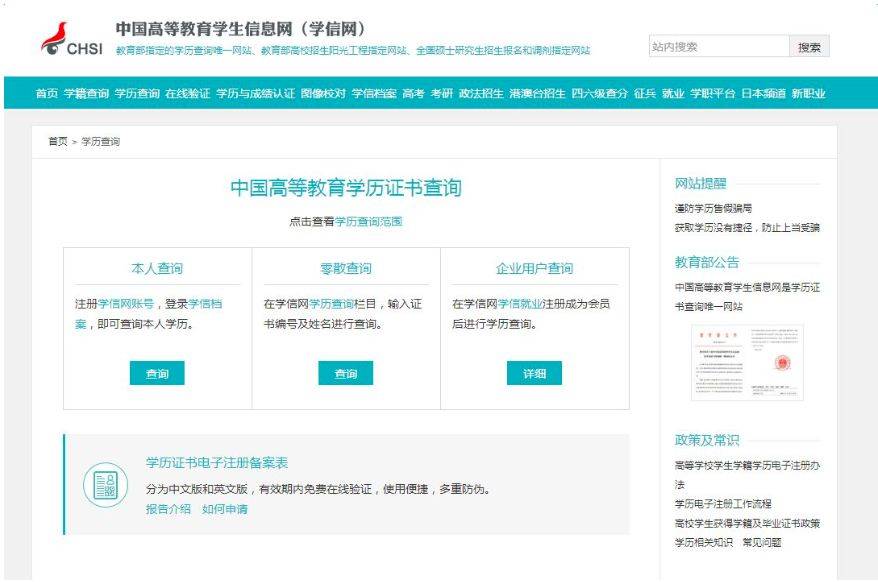Open the 如何申请 link
The image size is (878, 582).
(x=224, y=509)
